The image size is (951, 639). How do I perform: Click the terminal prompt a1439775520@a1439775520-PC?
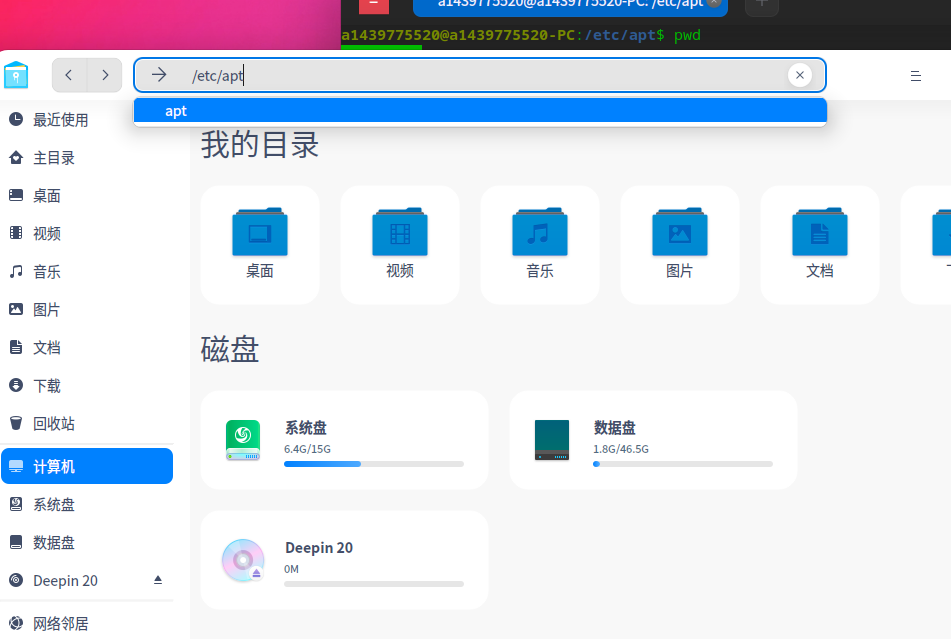tap(458, 35)
